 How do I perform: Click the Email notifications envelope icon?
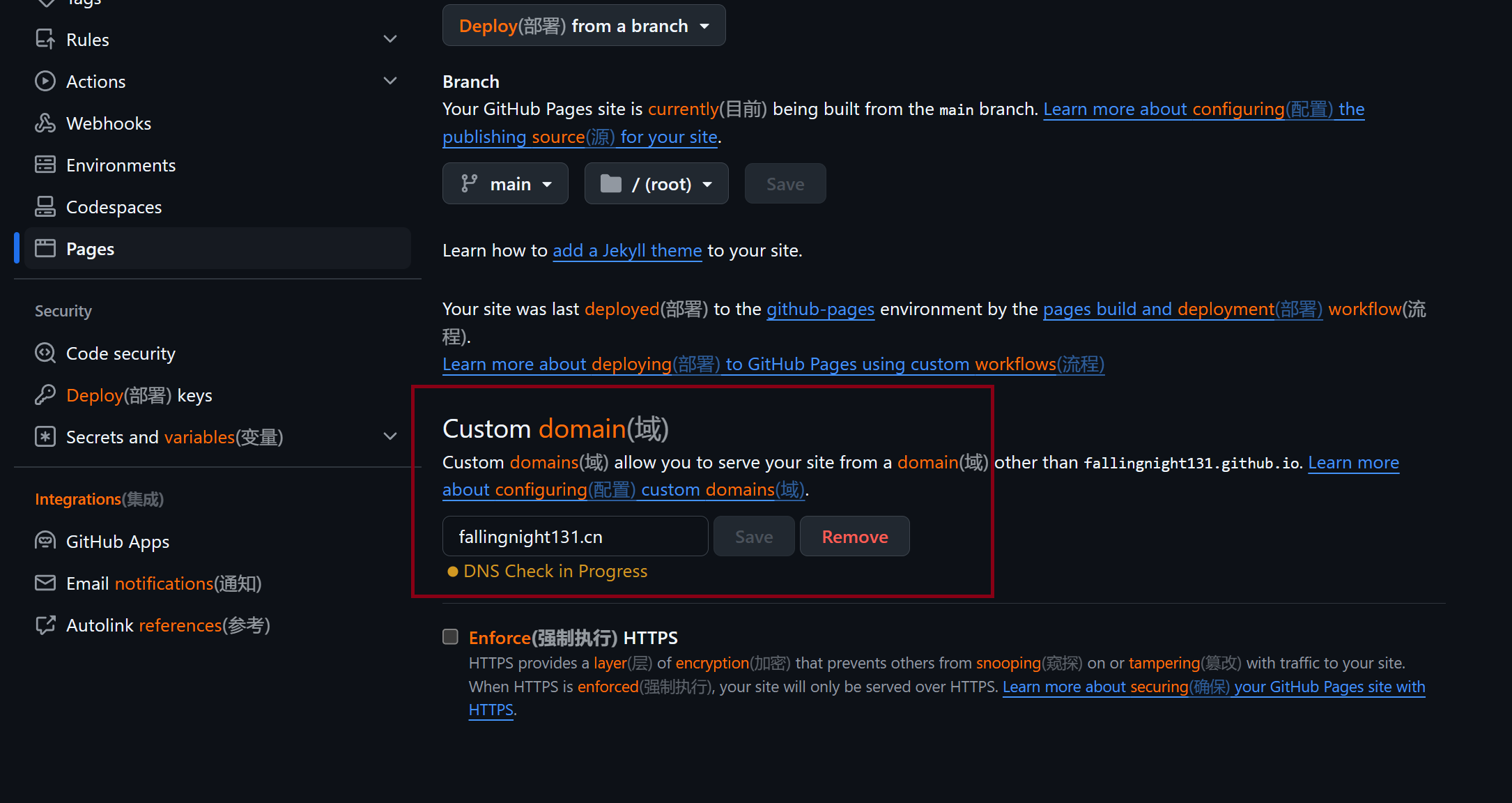coord(45,583)
